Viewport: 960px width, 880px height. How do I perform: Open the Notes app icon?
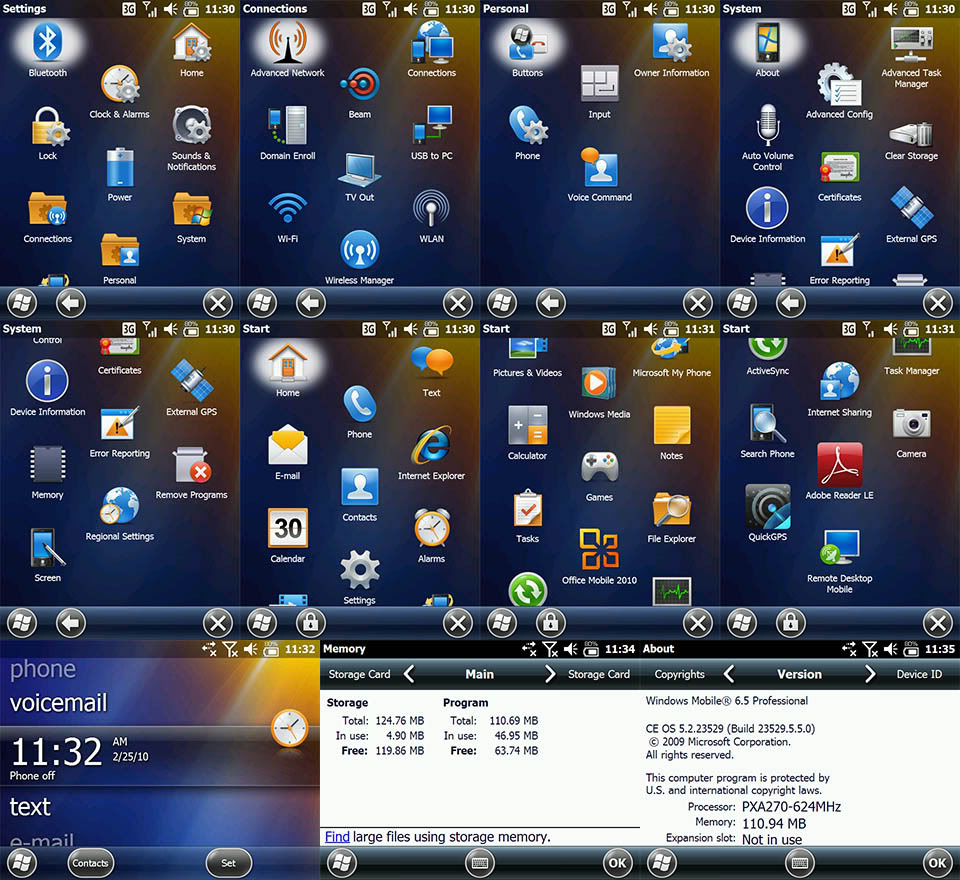tap(672, 424)
